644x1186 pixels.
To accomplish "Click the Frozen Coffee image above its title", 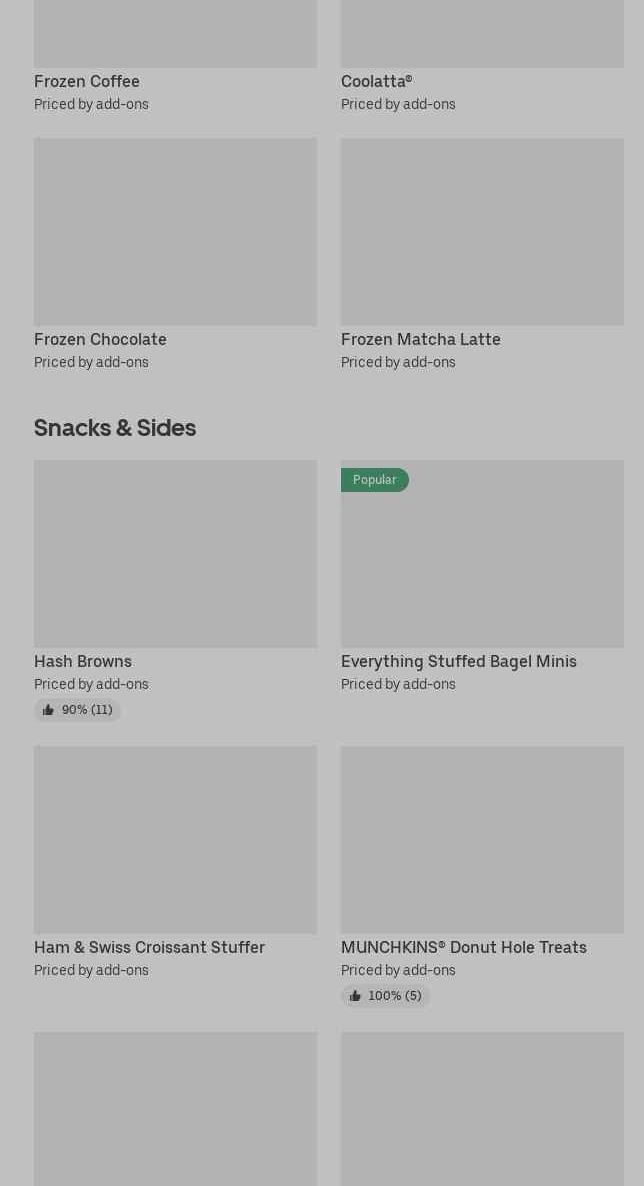I will coord(175,33).
